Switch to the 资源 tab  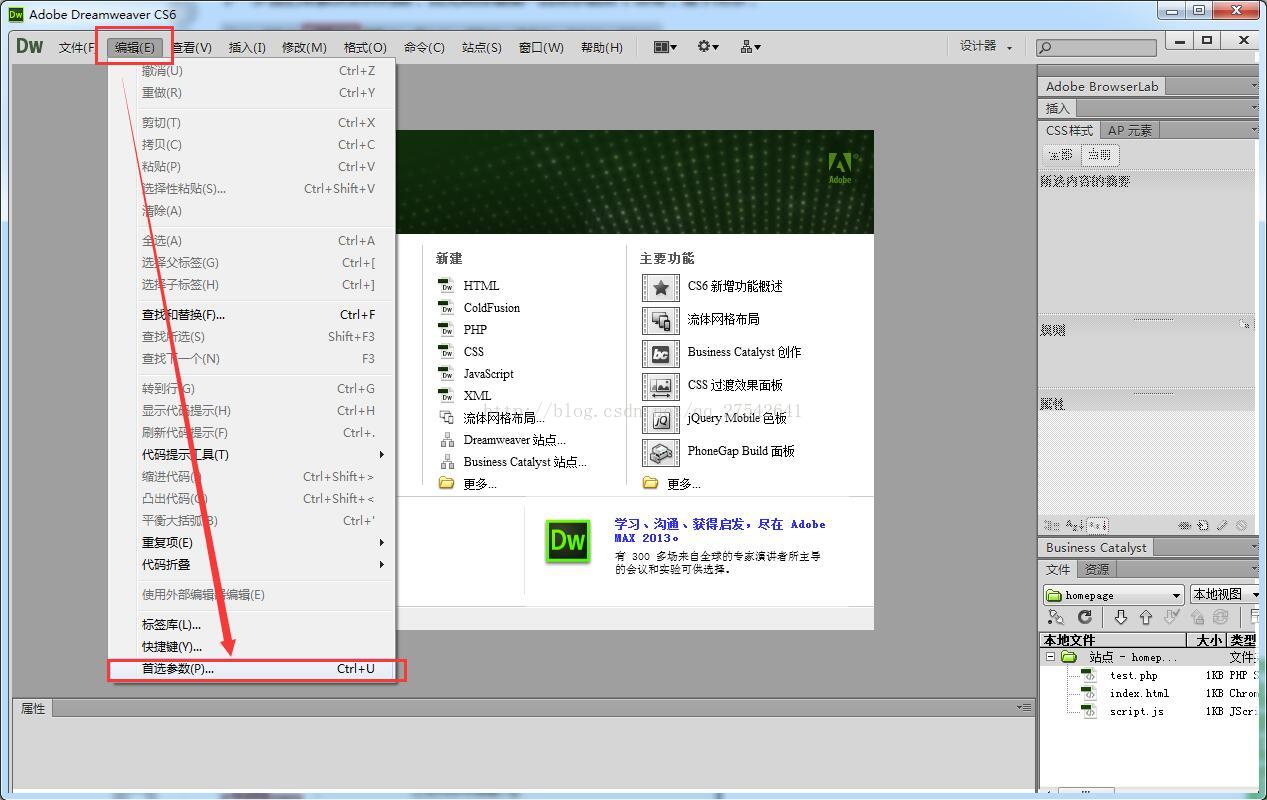pos(1097,569)
